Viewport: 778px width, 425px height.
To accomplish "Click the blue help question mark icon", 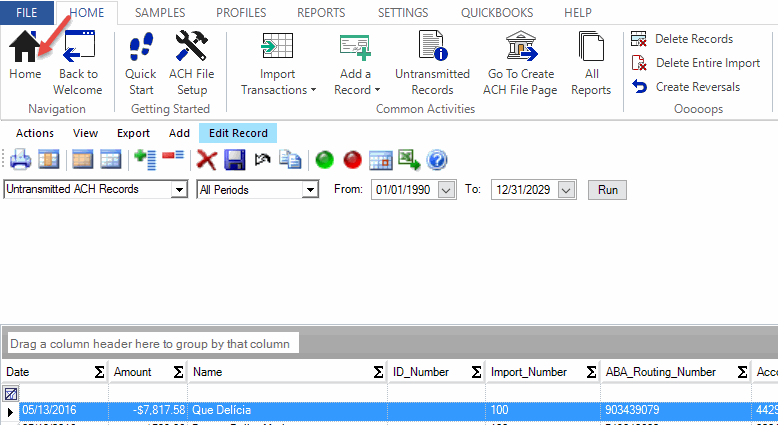I will point(436,160).
